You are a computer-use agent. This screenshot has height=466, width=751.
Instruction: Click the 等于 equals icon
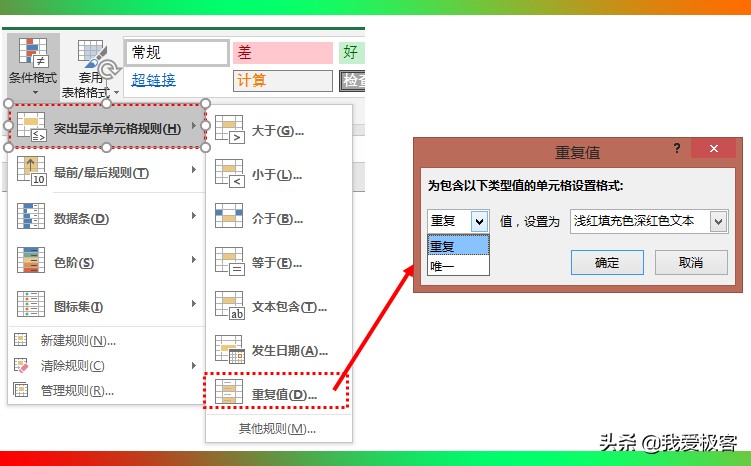230,261
